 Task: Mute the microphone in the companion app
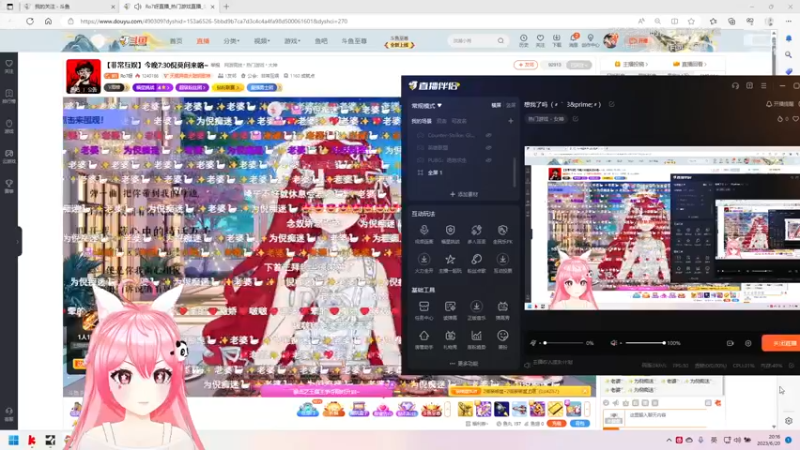533,343
